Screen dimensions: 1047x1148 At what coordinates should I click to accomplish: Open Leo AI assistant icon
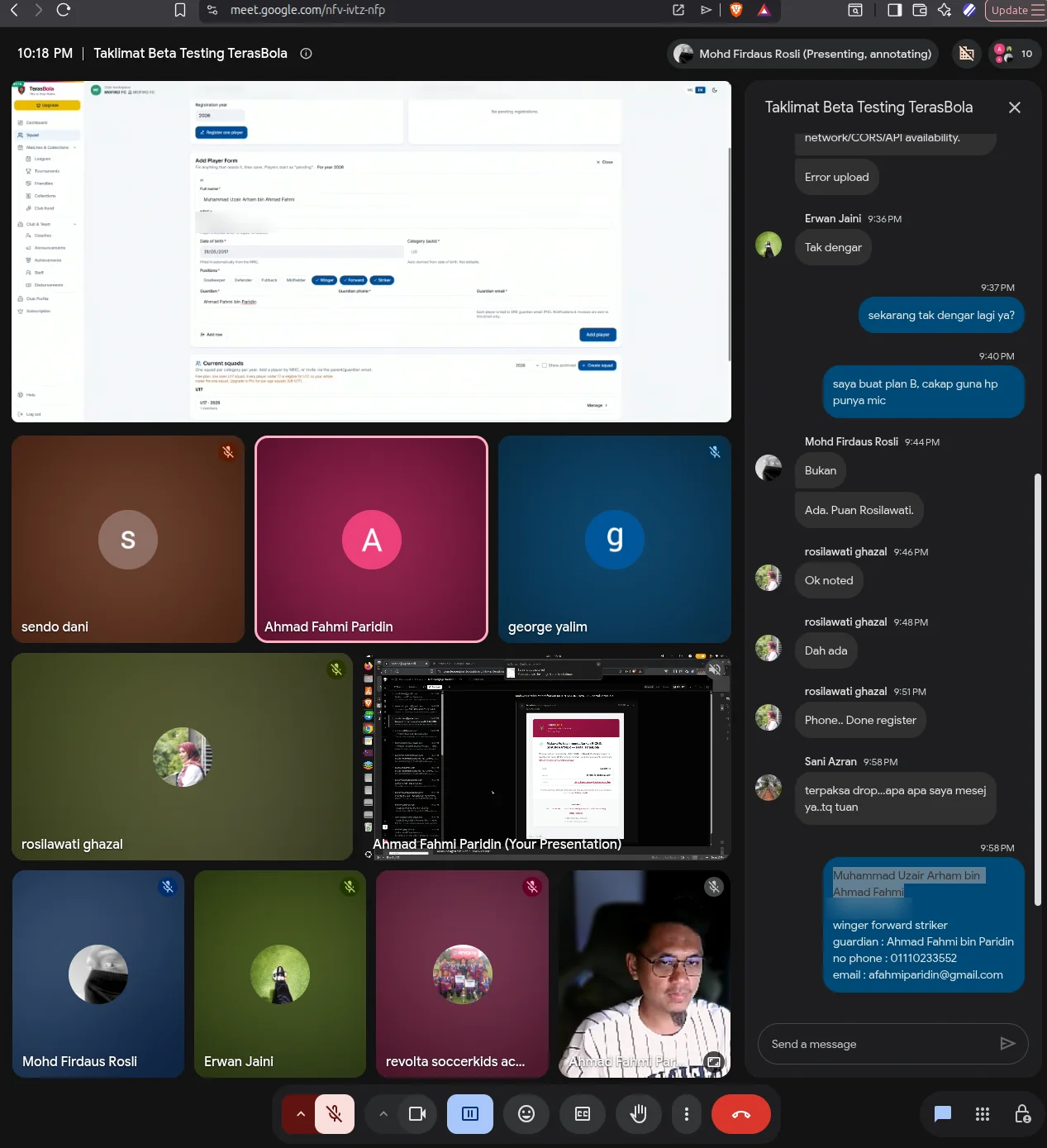point(945,10)
